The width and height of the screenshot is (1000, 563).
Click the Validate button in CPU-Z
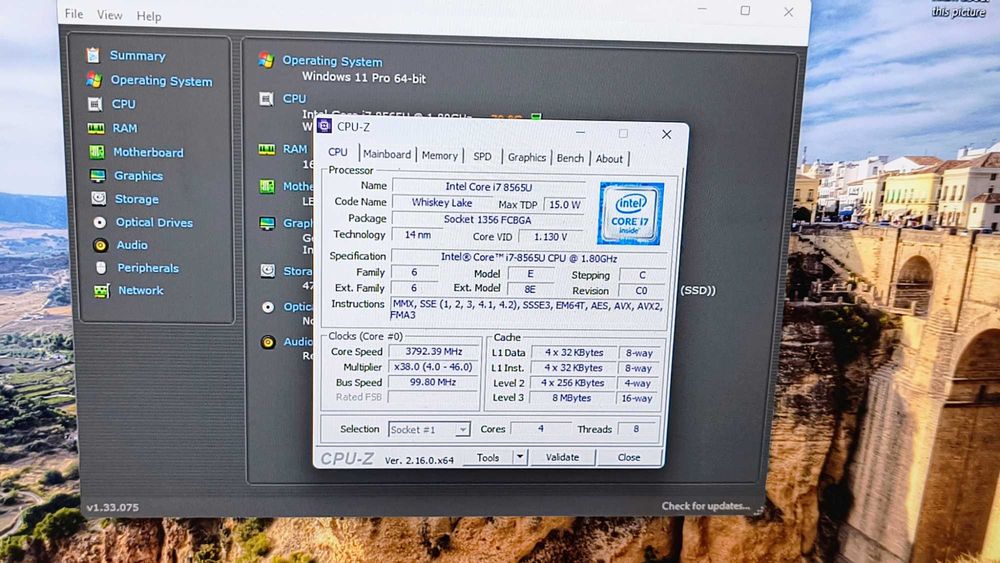[562, 457]
